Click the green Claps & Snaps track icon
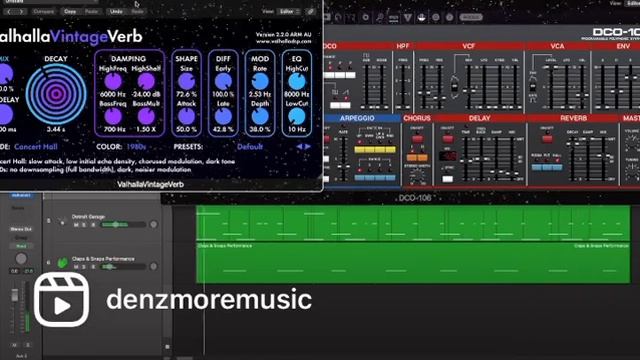The image size is (640, 360). pos(62,263)
